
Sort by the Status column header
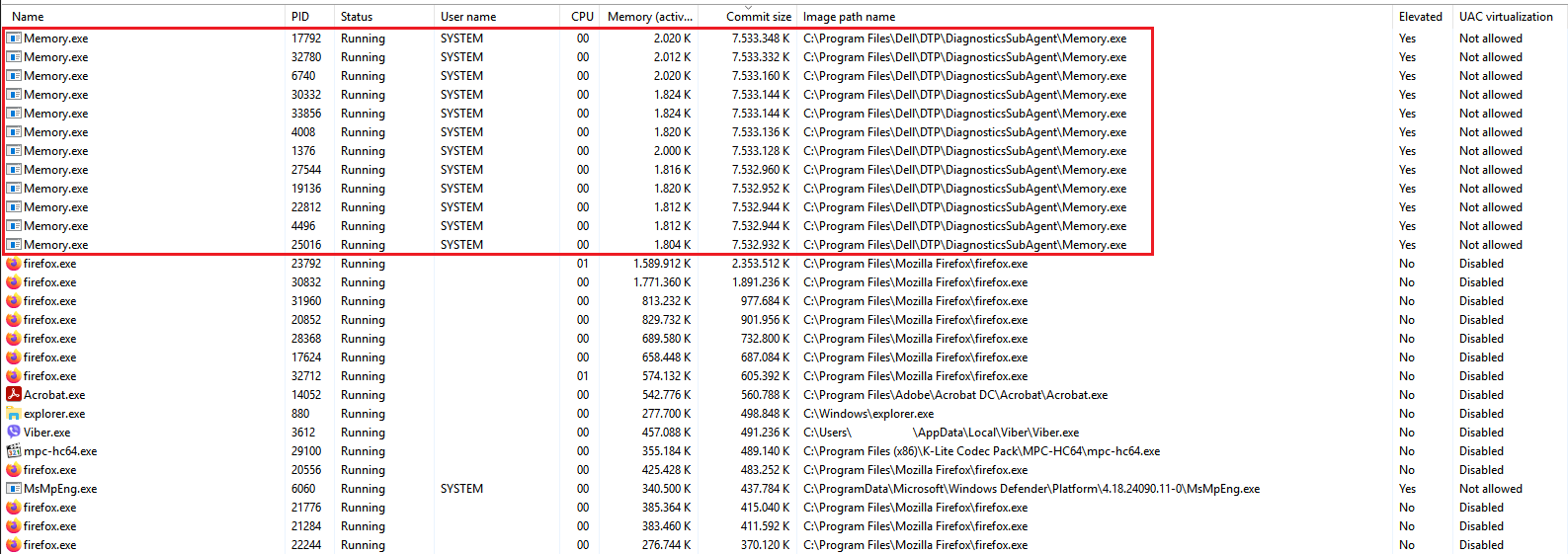click(357, 17)
